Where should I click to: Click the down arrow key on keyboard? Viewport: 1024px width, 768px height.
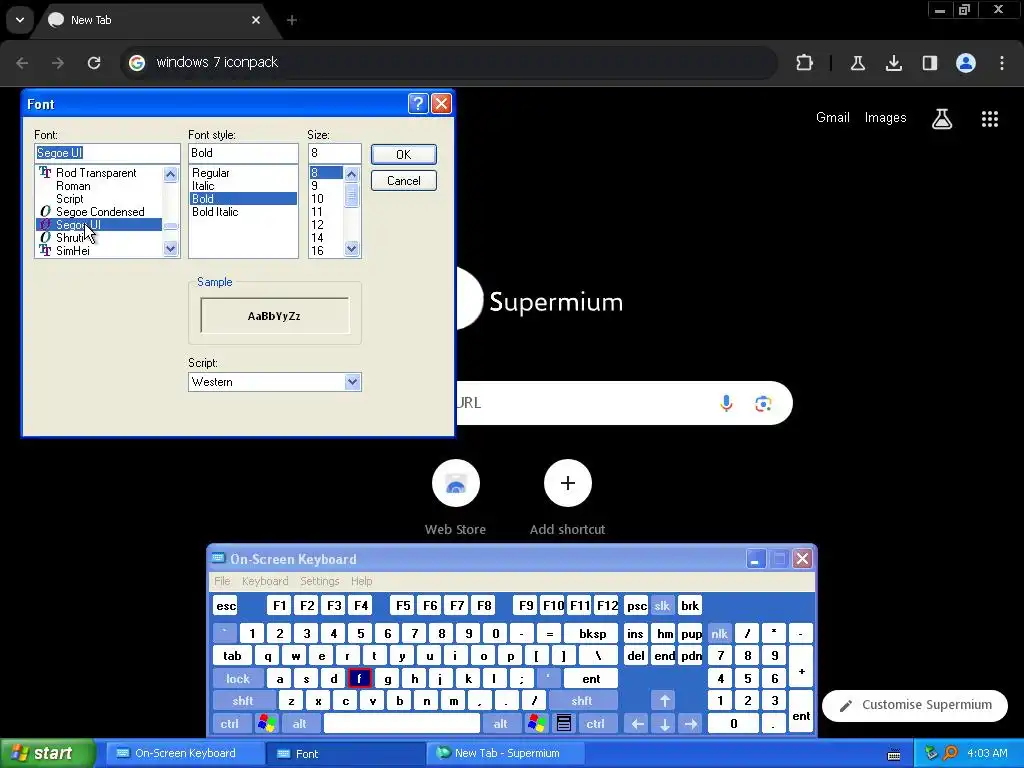pyautogui.click(x=664, y=723)
